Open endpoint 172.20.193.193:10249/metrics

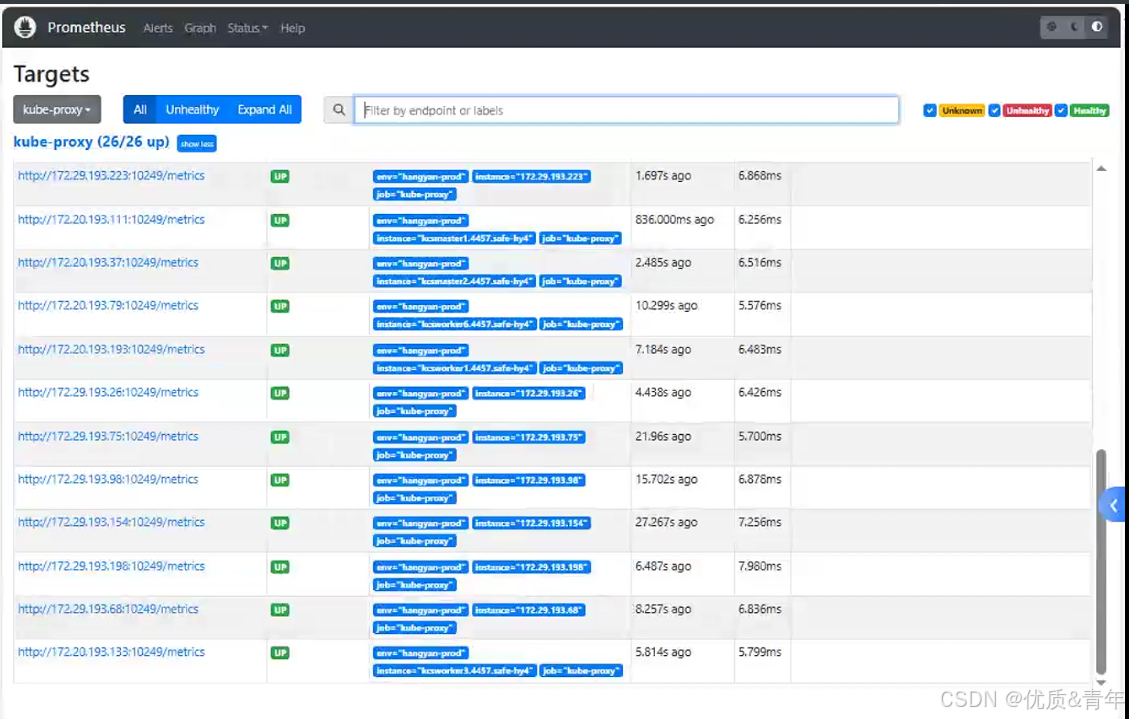(111, 350)
